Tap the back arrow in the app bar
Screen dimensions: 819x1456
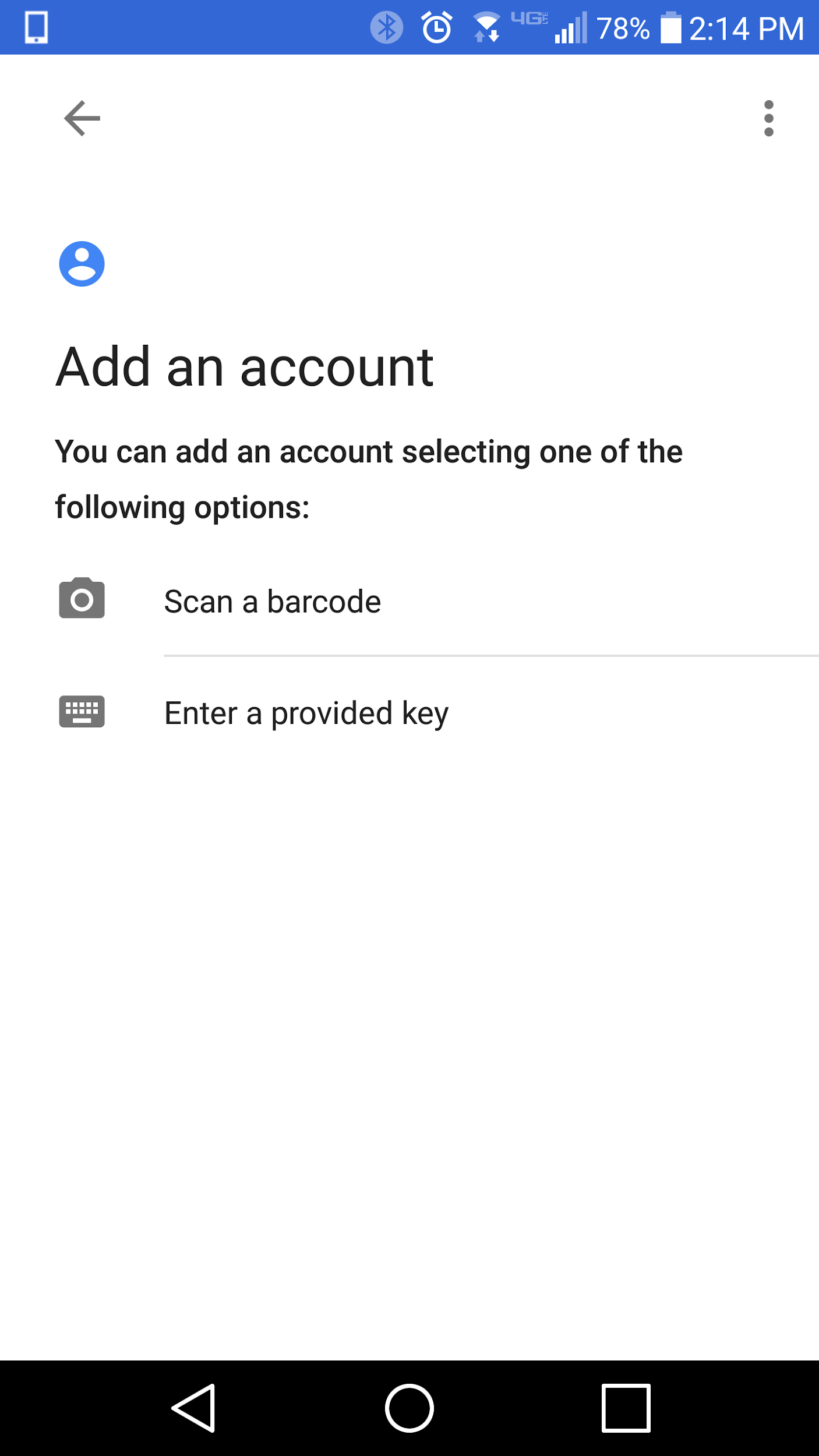[x=82, y=118]
